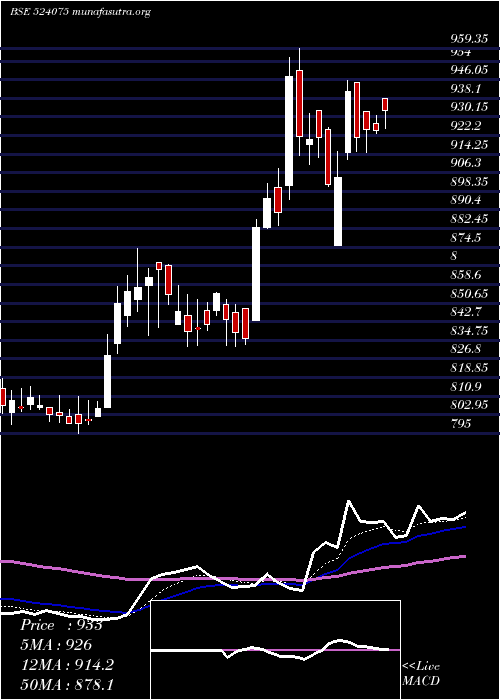Click the 898.35 price level label
Viewport: 500px width, 700px height.
(x=468, y=182)
